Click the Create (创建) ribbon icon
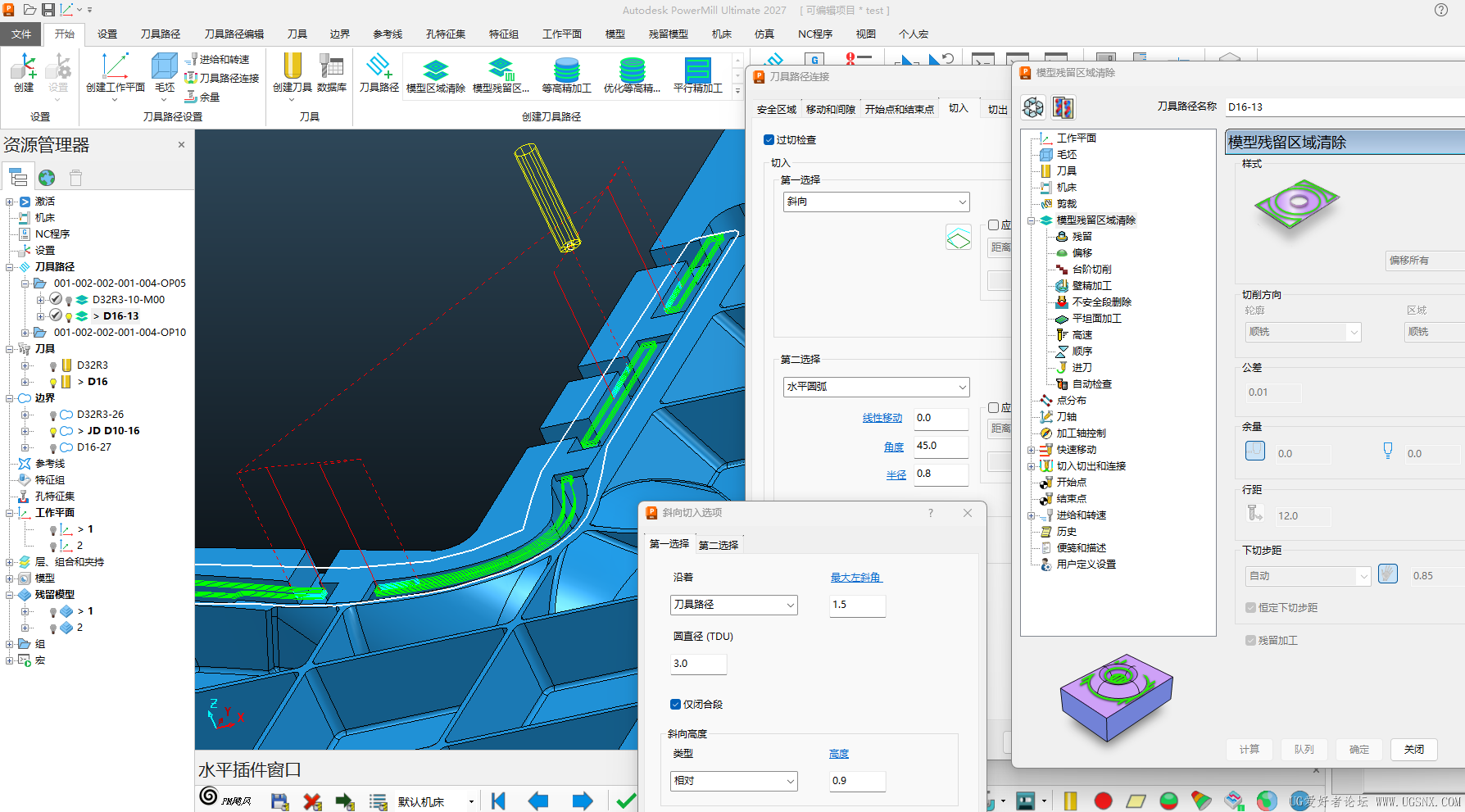 click(x=24, y=72)
